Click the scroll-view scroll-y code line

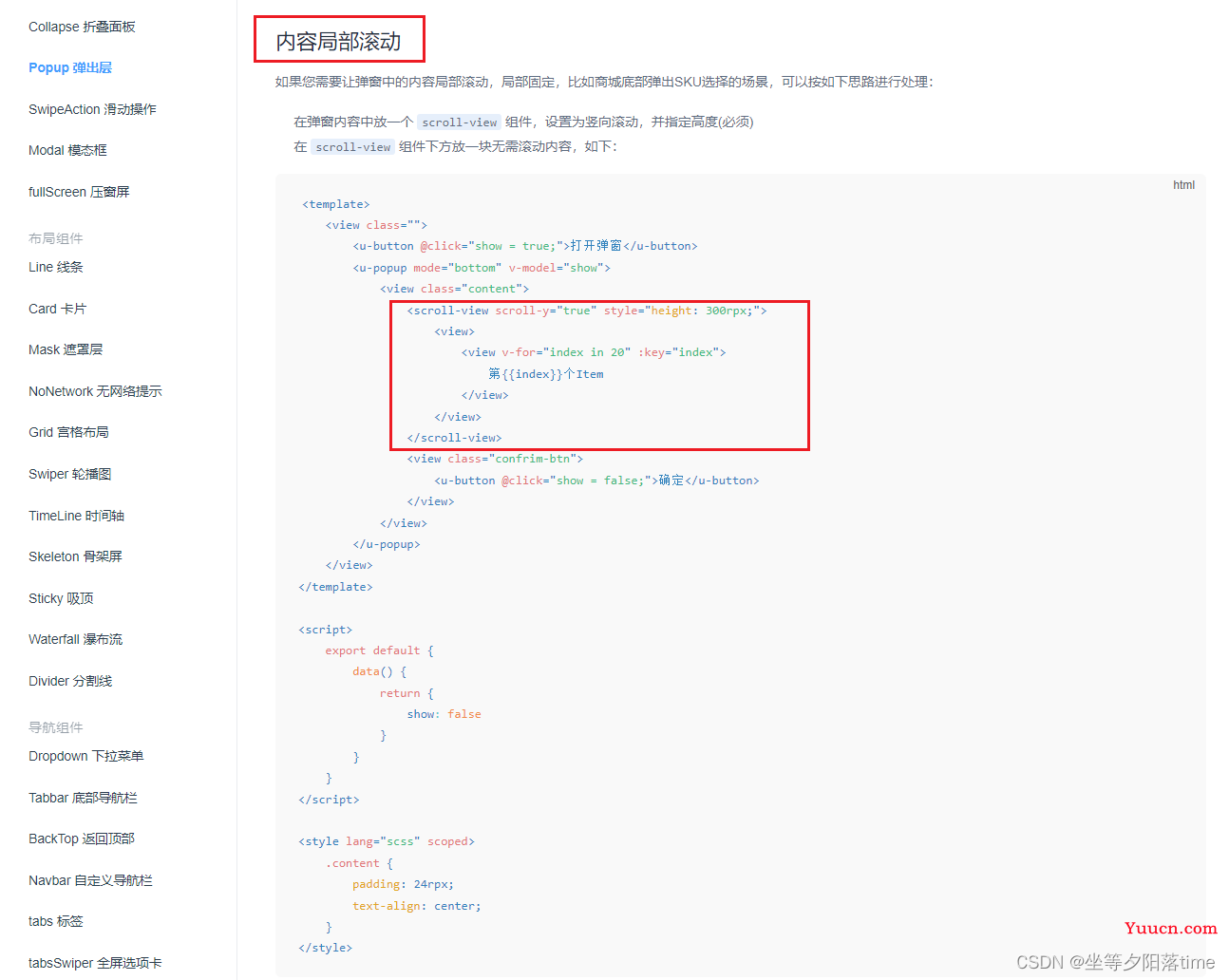(587, 311)
